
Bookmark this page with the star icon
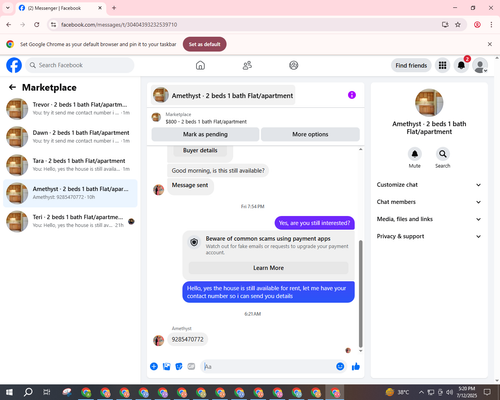click(458, 25)
